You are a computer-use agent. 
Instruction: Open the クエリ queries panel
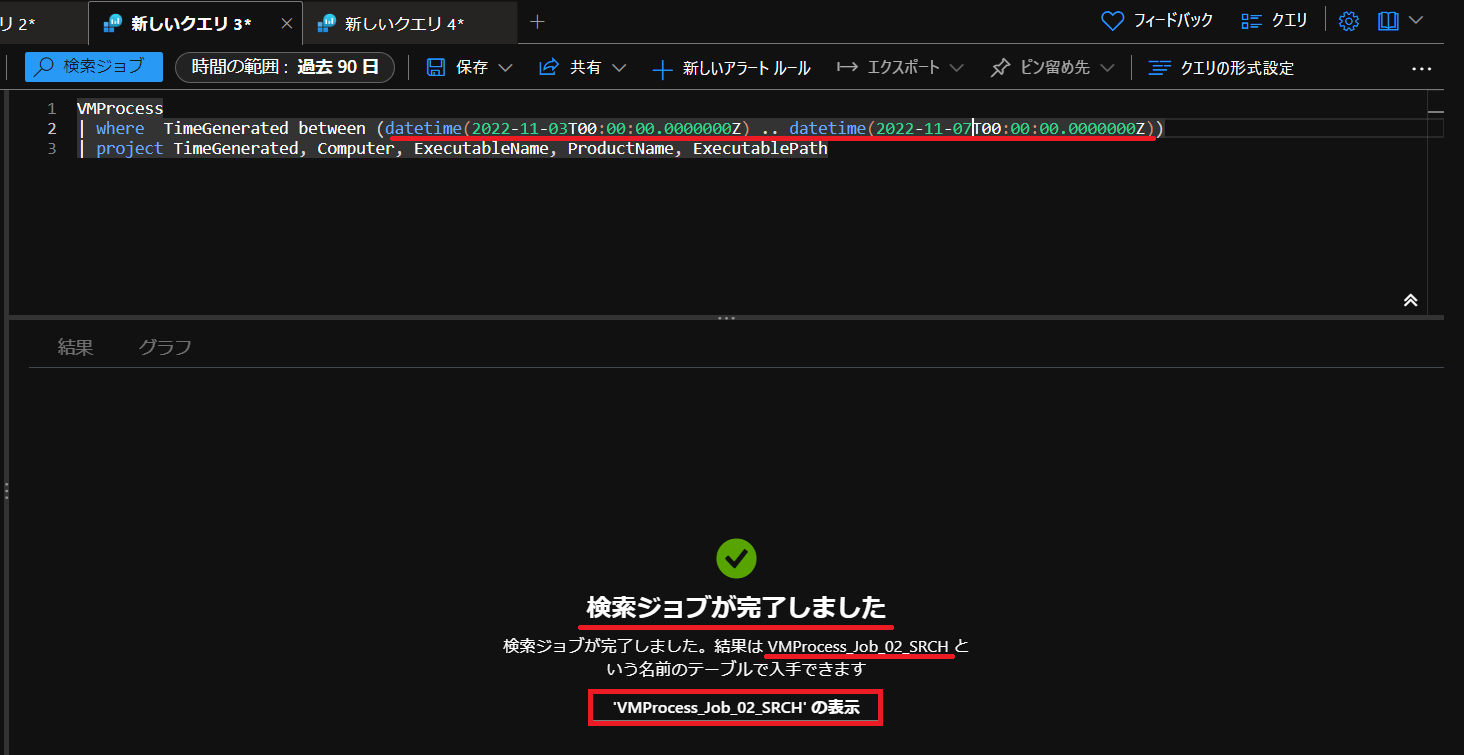click(x=1274, y=21)
